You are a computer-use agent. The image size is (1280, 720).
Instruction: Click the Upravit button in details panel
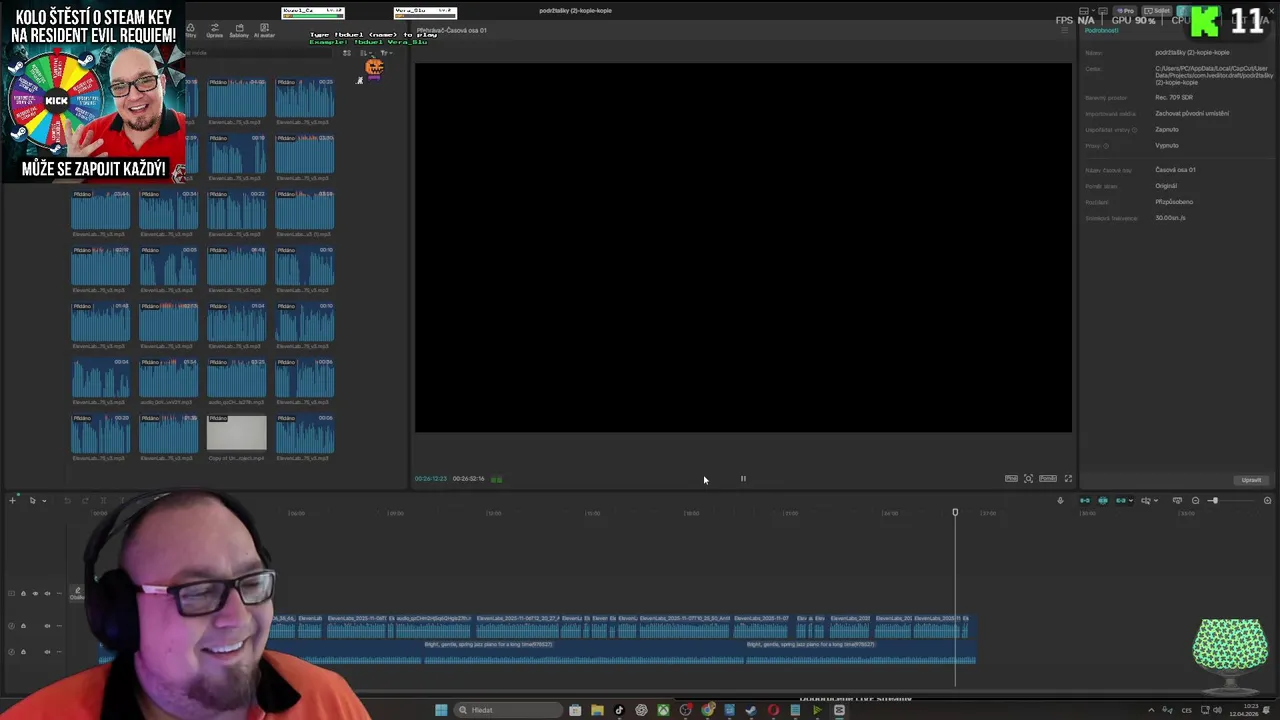click(1251, 480)
